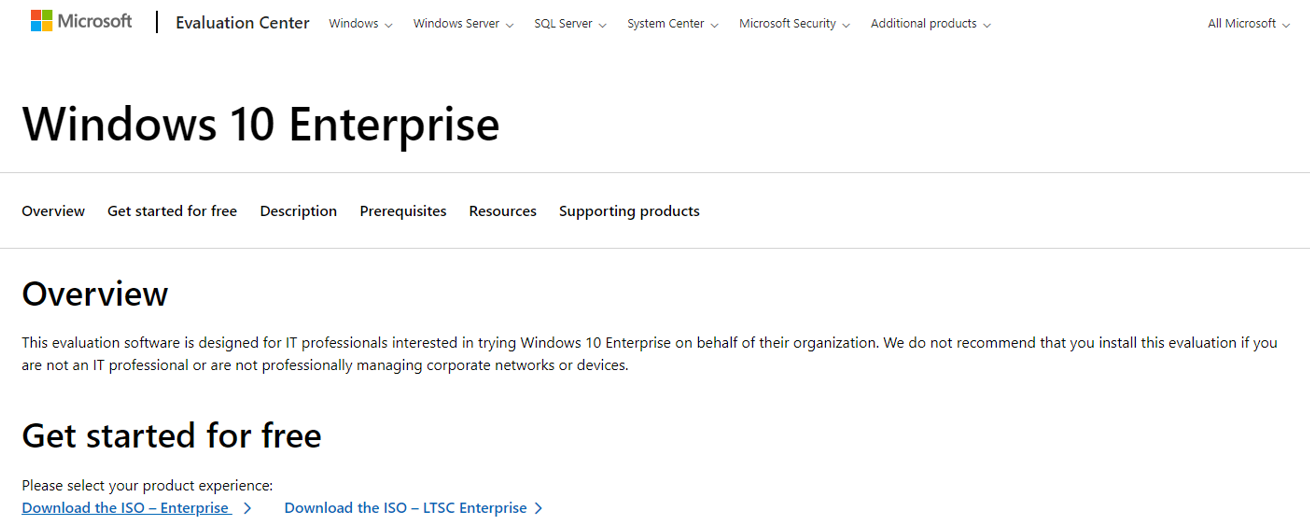Open the Microsoft Security dropdown
The image size is (1310, 529).
tap(794, 24)
